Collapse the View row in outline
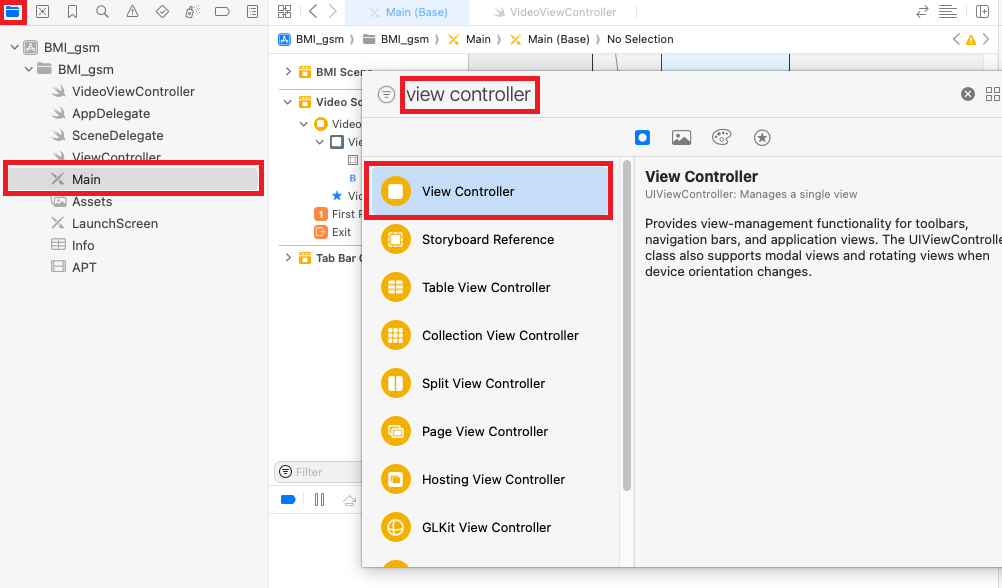The width and height of the screenshot is (1002, 588). 320,142
